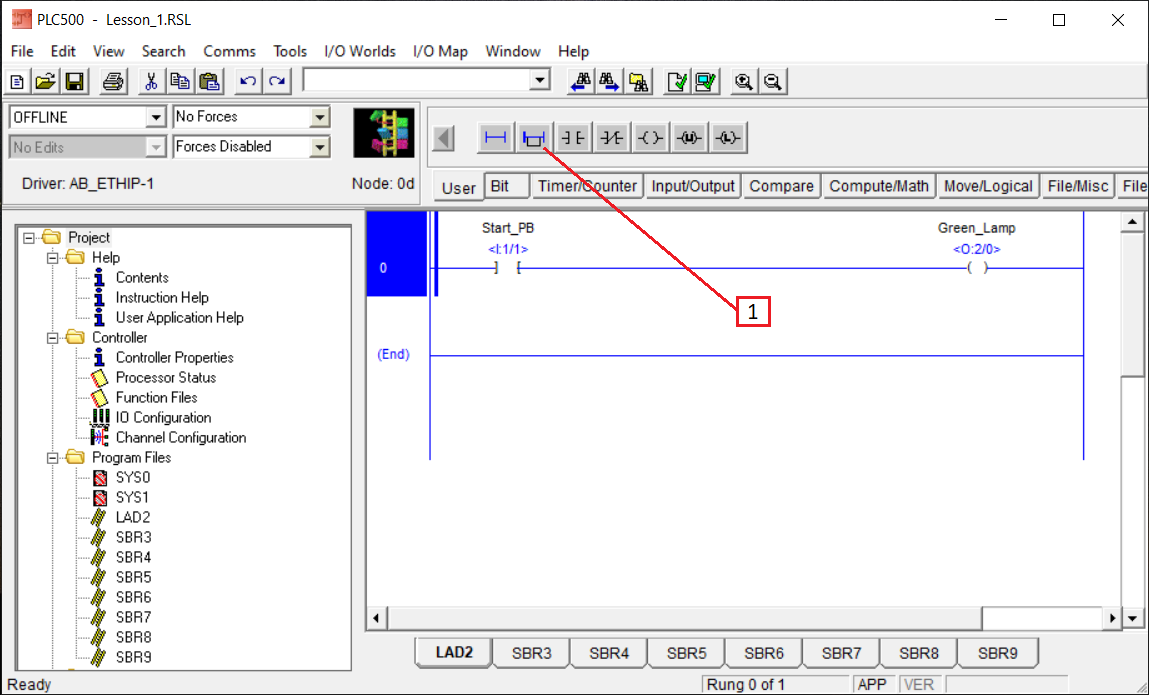Insert a new rung with the rung icon

point(495,138)
